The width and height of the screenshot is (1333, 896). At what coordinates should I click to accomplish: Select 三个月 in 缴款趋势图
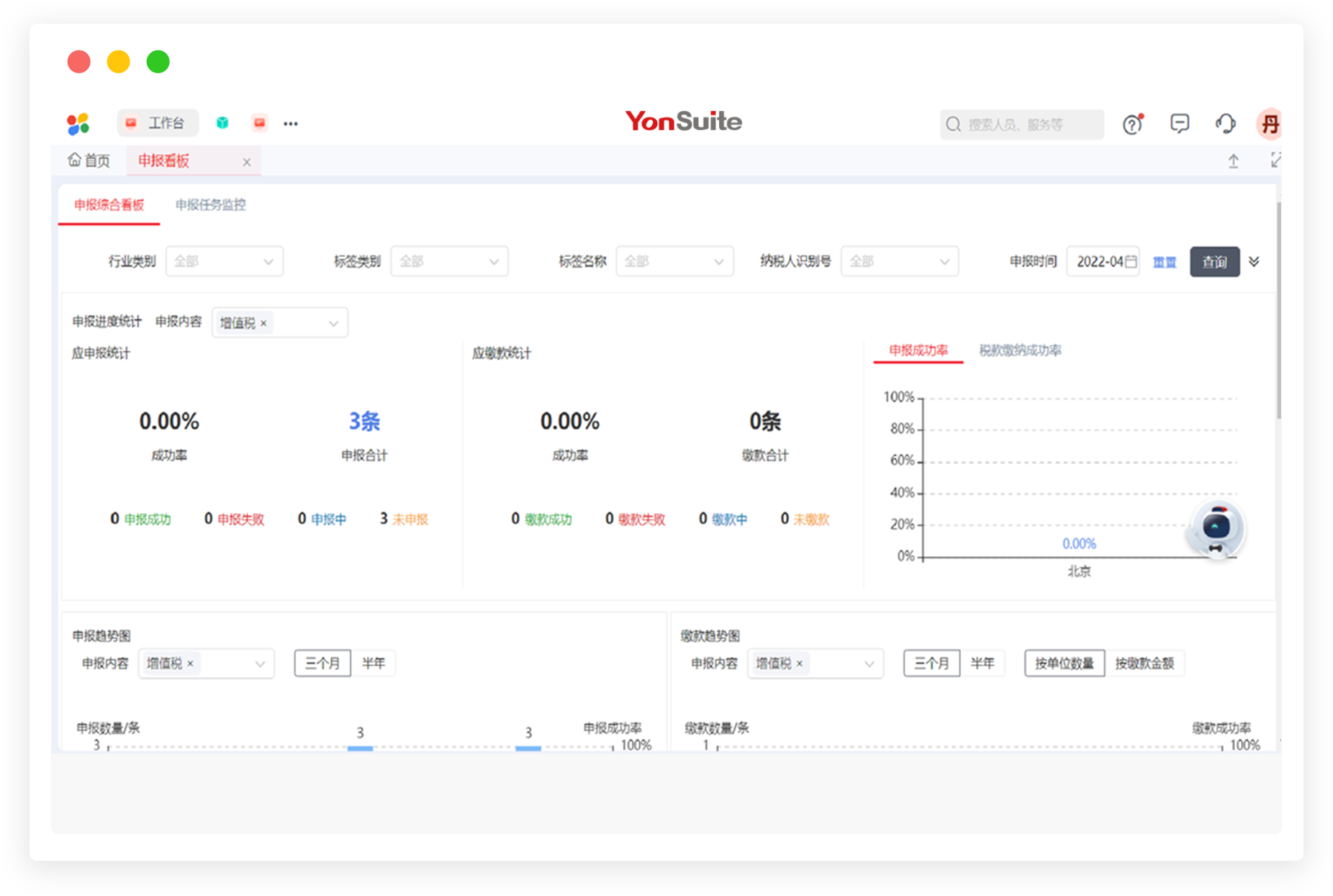tap(931, 663)
